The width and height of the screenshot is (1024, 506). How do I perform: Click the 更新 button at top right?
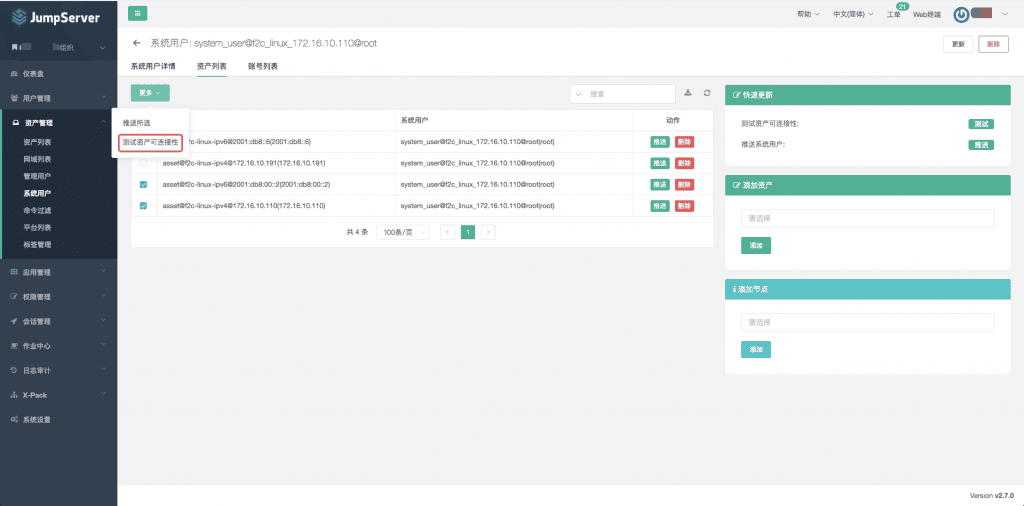(x=958, y=44)
